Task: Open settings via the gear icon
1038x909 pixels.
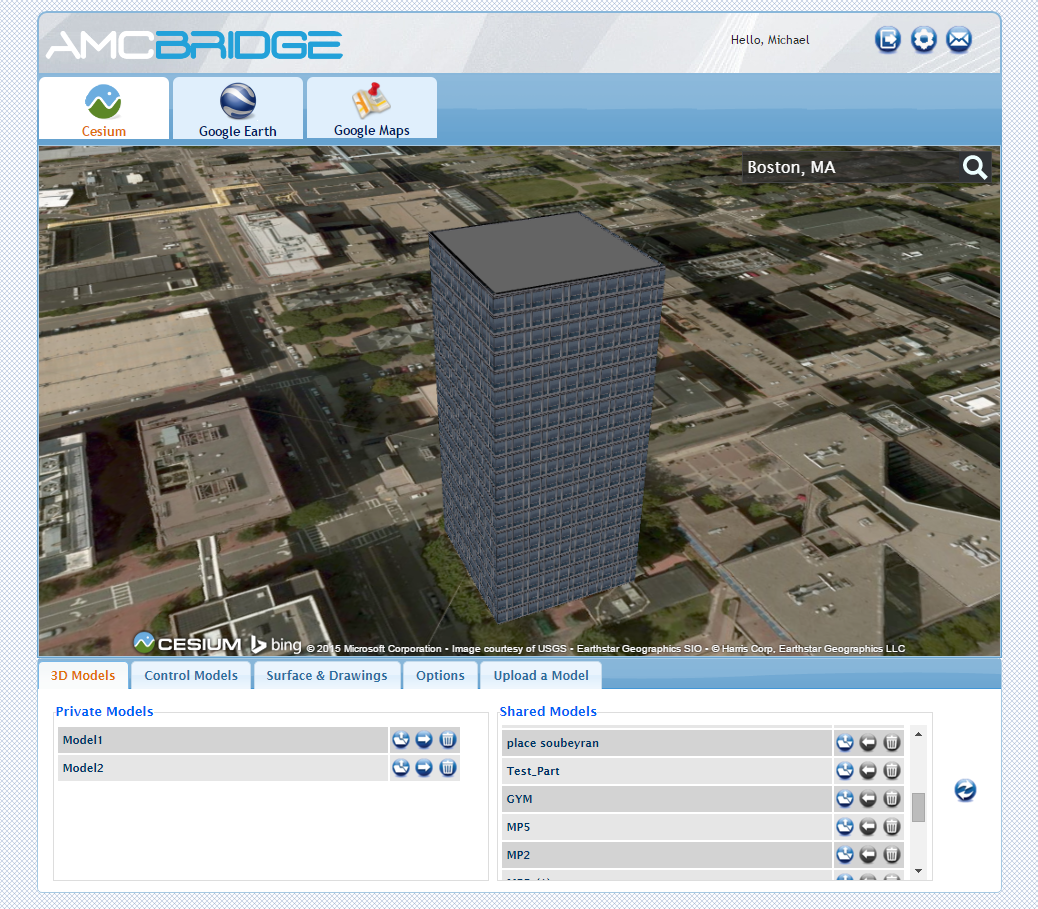Action: click(923, 40)
